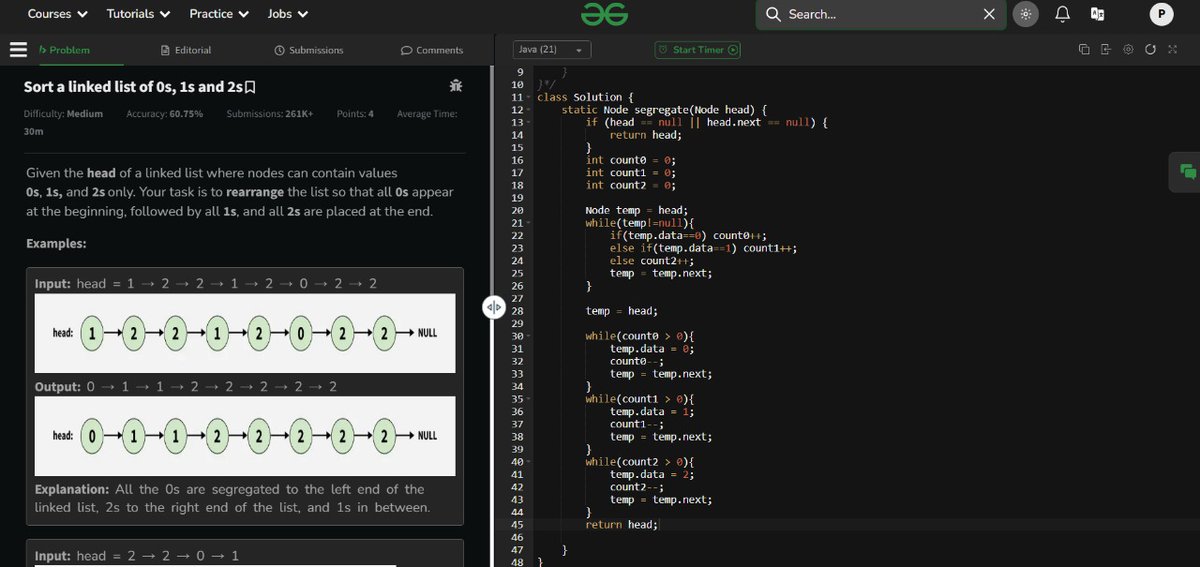Click the problem title text
This screenshot has height=567, width=1200.
pos(133,87)
